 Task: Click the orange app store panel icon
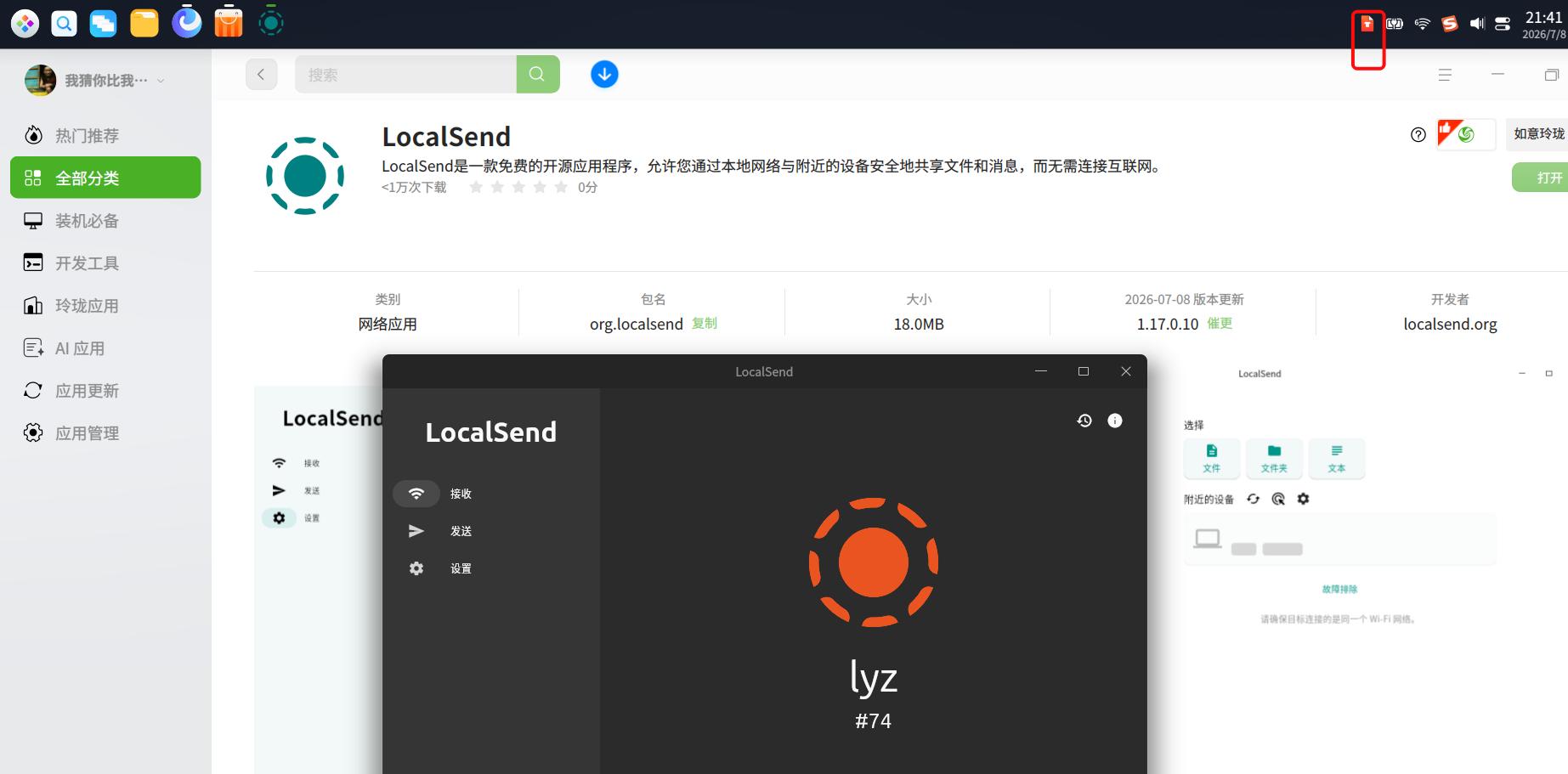[x=229, y=23]
